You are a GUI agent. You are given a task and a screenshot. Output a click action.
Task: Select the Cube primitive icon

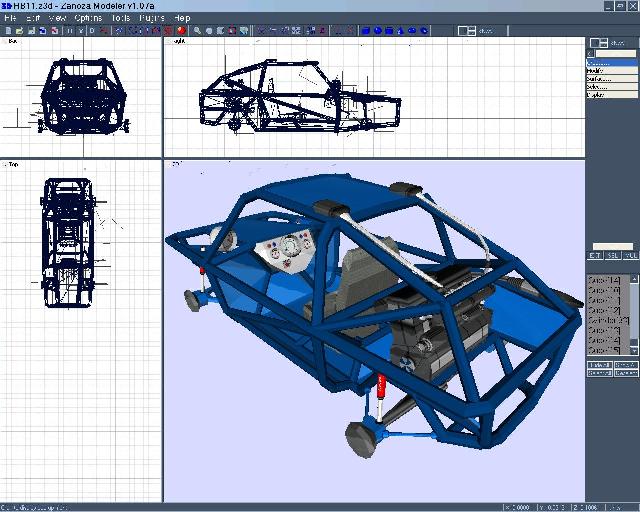tap(366, 30)
